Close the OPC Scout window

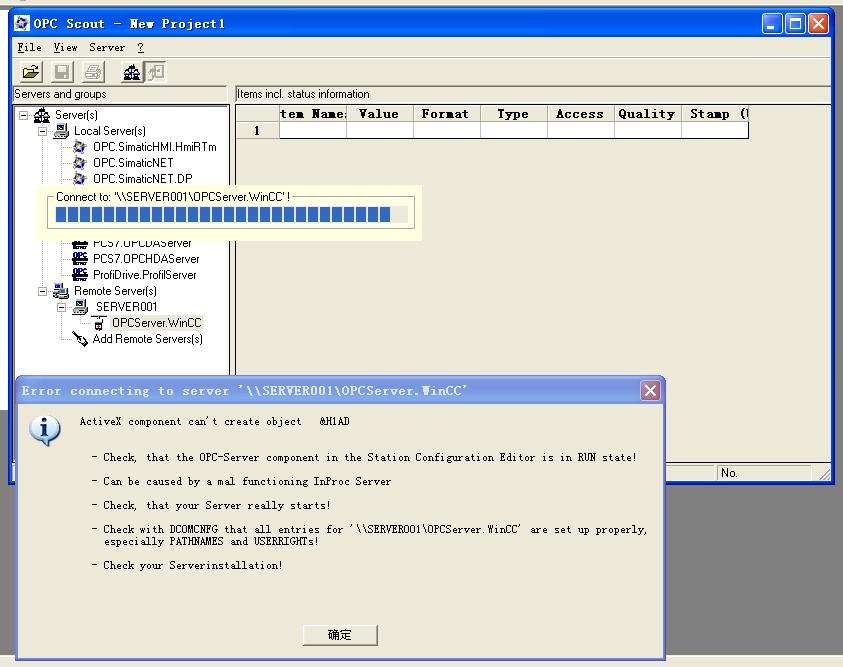pos(818,24)
